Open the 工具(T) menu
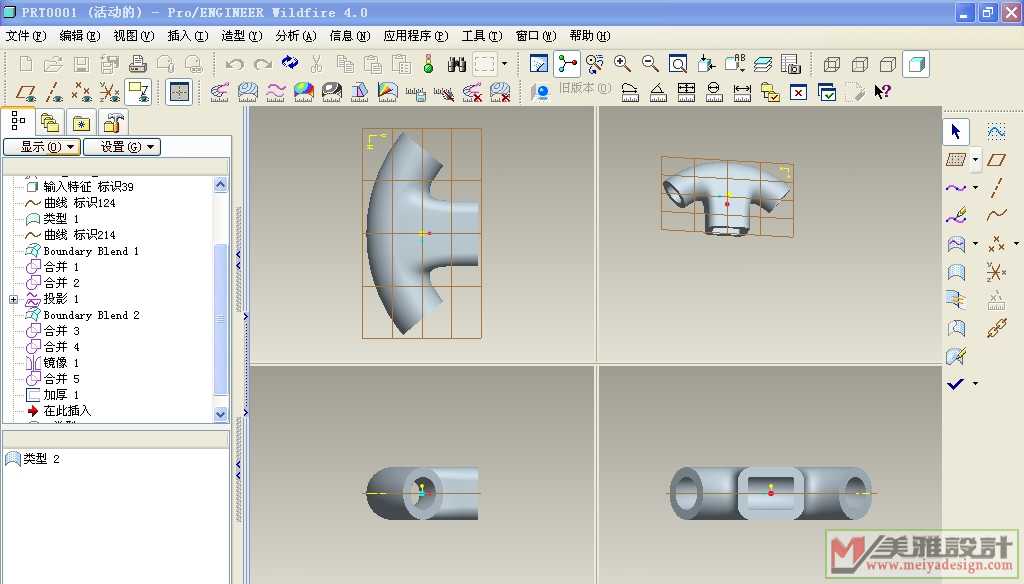Image resolution: width=1024 pixels, height=584 pixels. (482, 36)
